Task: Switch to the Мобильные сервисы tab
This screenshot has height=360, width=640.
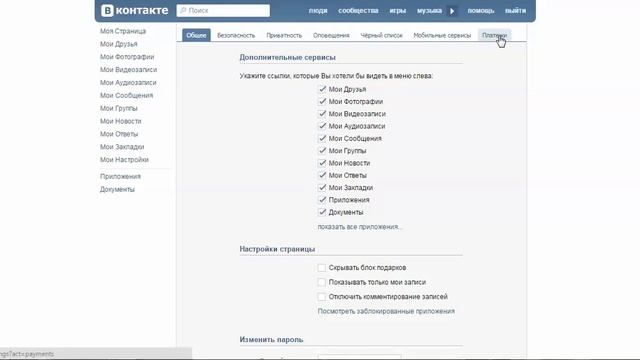Action: [442, 36]
